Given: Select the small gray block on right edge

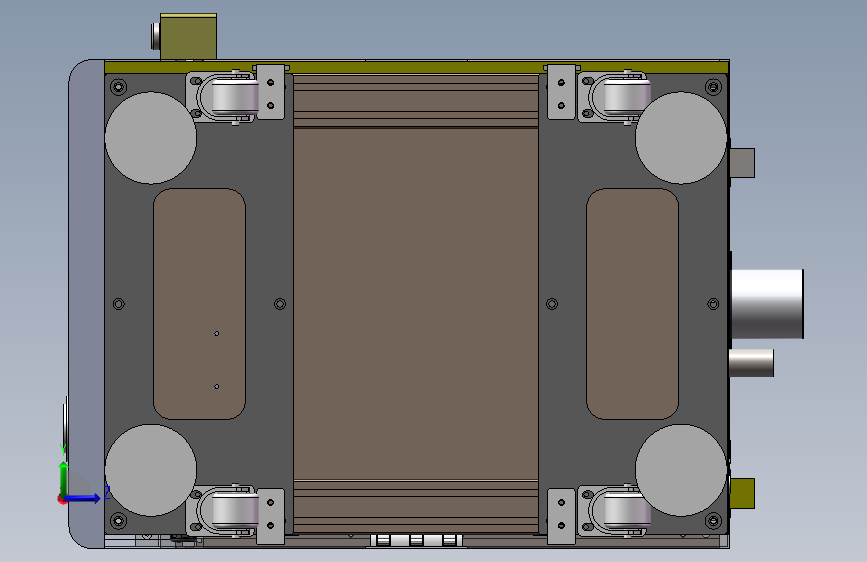Looking at the screenshot, I should point(742,163).
